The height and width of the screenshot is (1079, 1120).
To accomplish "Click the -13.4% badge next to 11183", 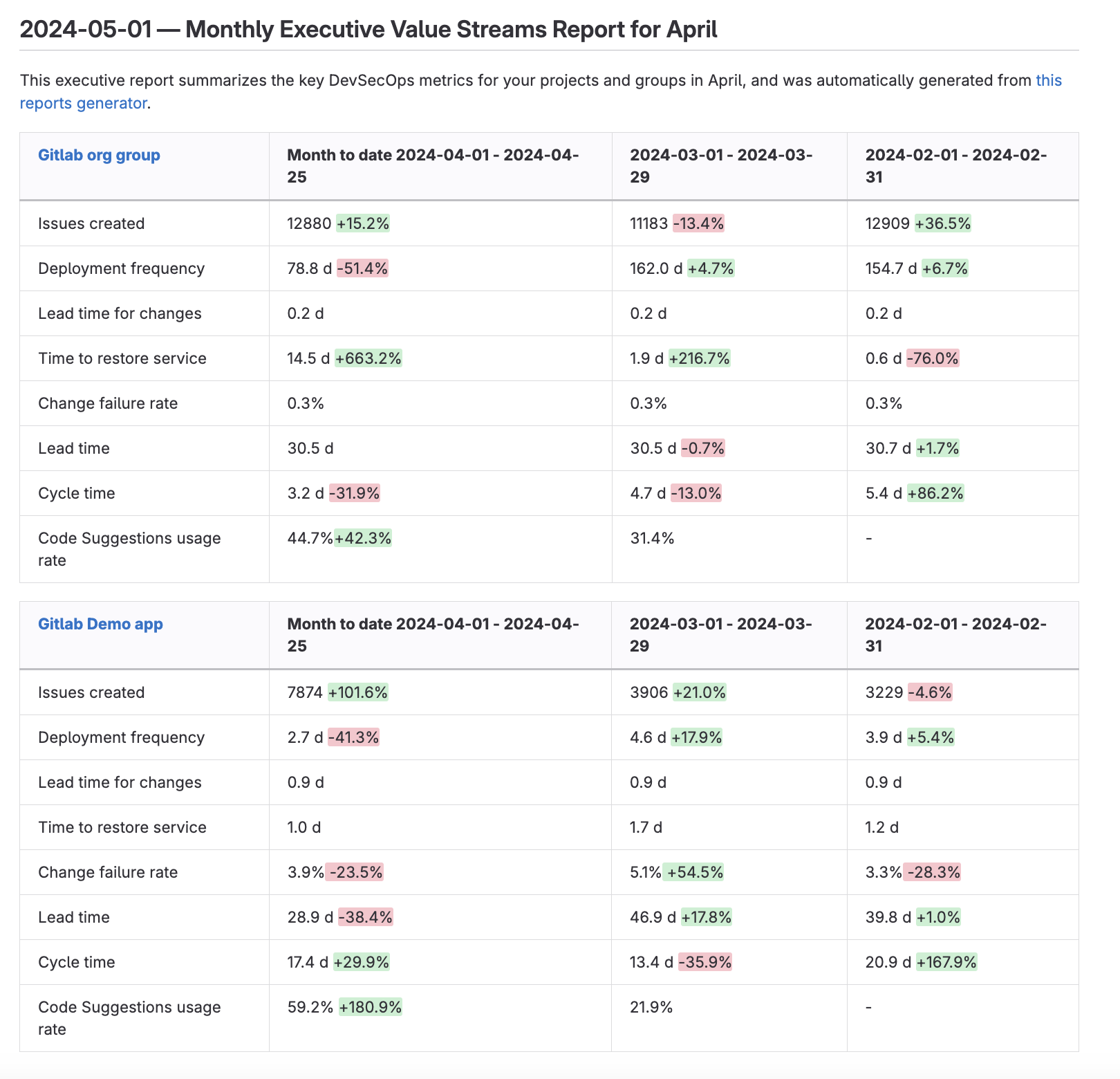I will coord(698,223).
